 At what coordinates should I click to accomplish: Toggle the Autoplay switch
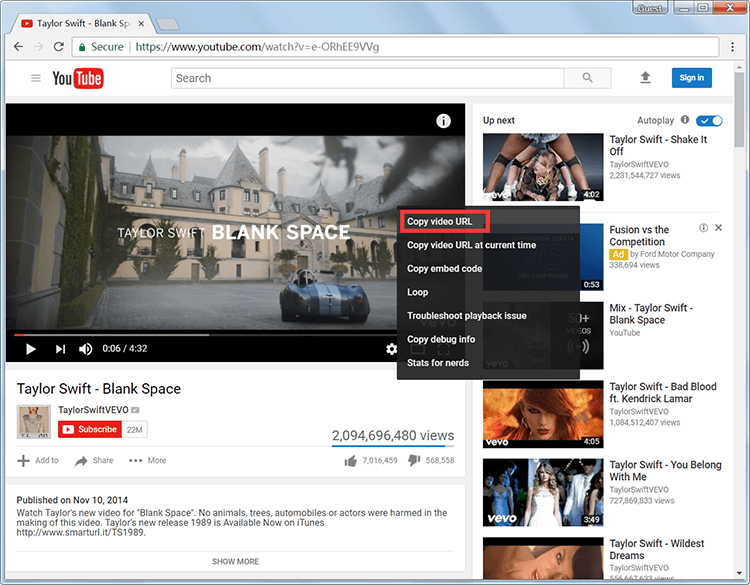(x=709, y=121)
